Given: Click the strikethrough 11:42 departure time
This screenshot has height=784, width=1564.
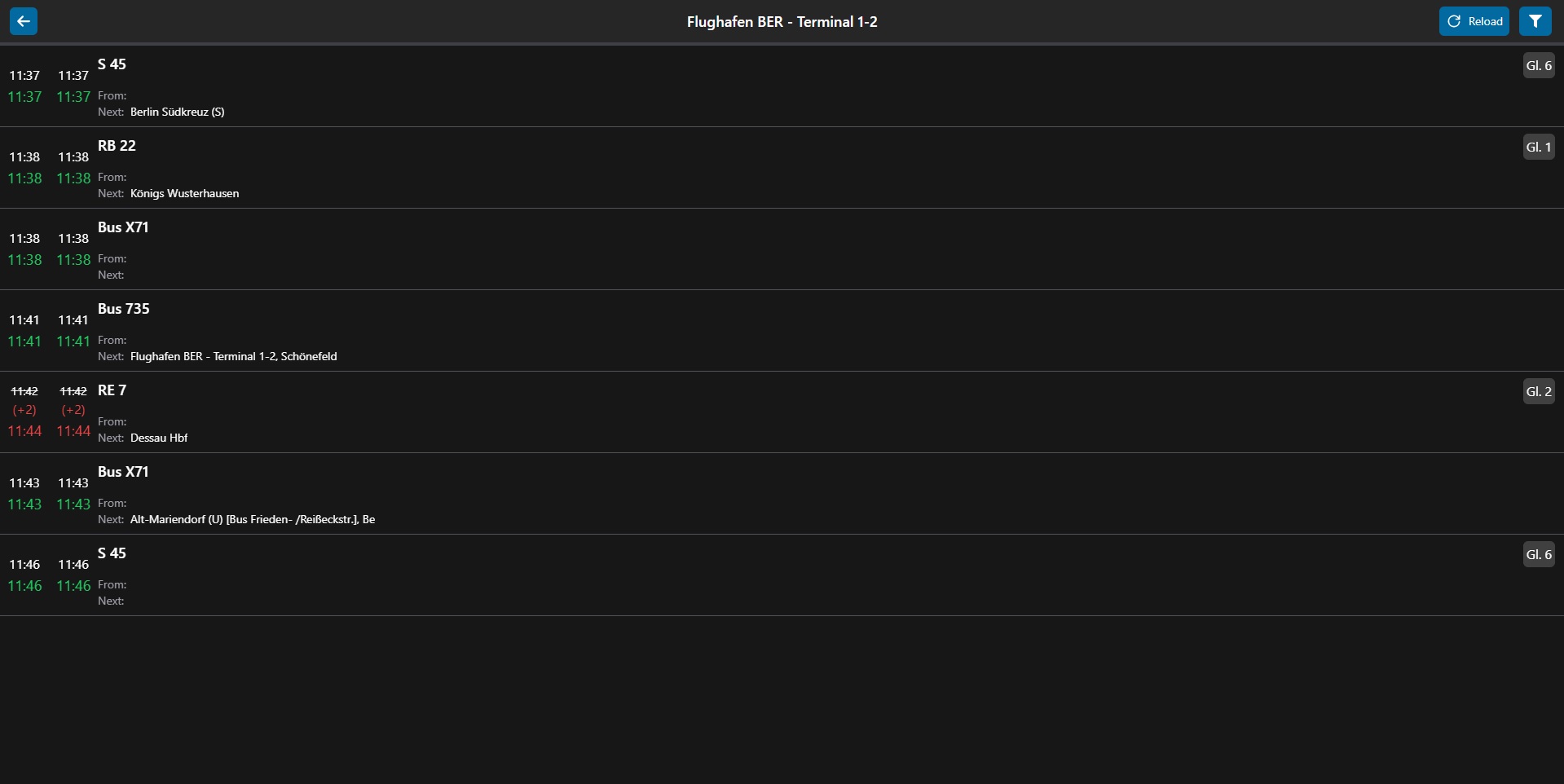Looking at the screenshot, I should click(24, 390).
